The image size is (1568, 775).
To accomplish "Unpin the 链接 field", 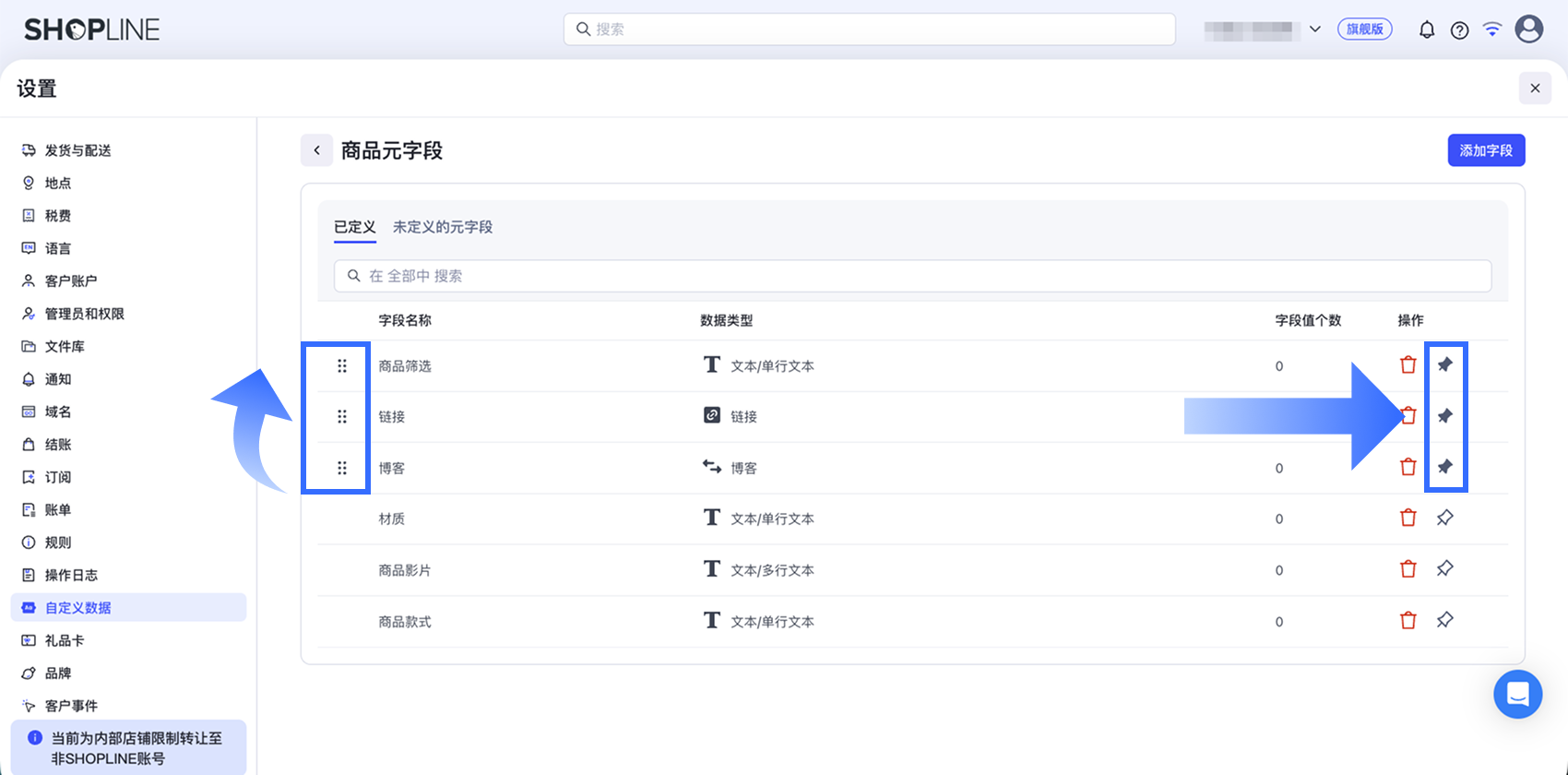I will (x=1445, y=415).
